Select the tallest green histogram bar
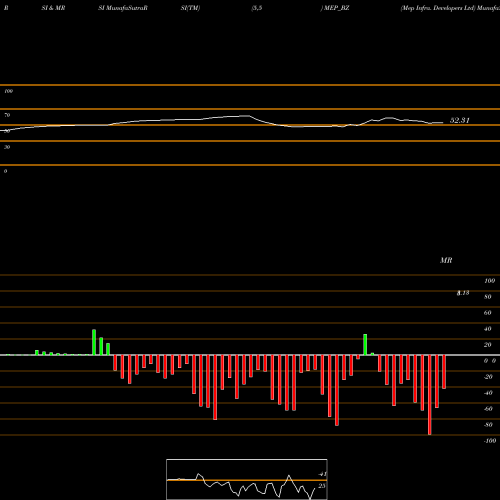 [94, 342]
